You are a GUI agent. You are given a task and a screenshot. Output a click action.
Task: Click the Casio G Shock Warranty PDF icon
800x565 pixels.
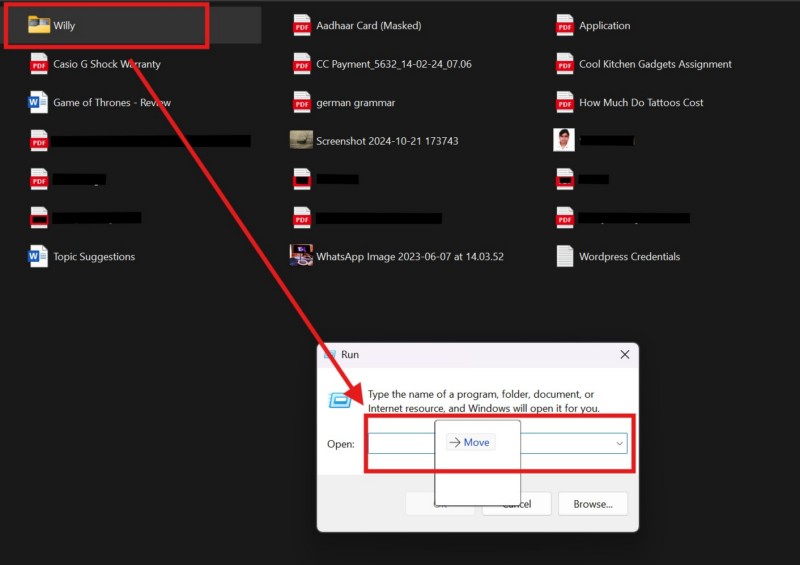click(x=39, y=64)
